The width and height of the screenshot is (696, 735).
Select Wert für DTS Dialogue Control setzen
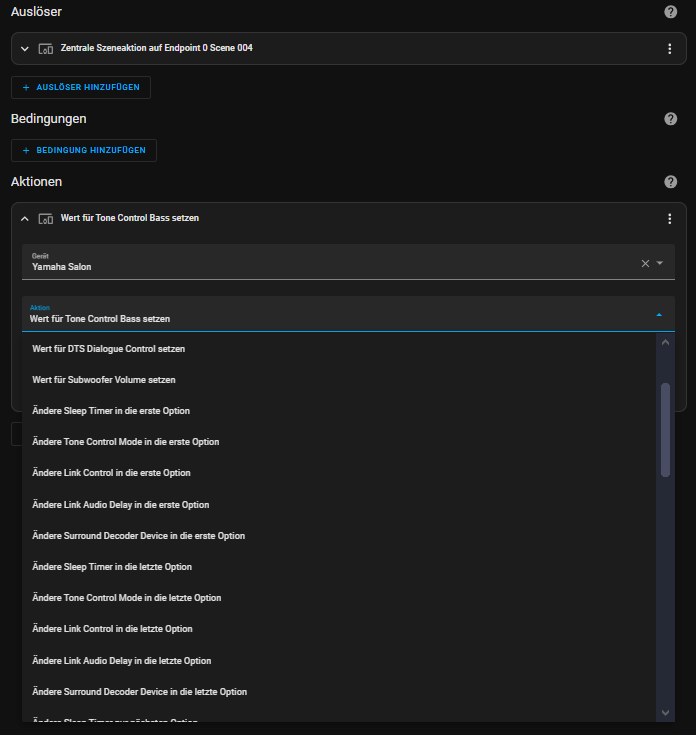338,349
